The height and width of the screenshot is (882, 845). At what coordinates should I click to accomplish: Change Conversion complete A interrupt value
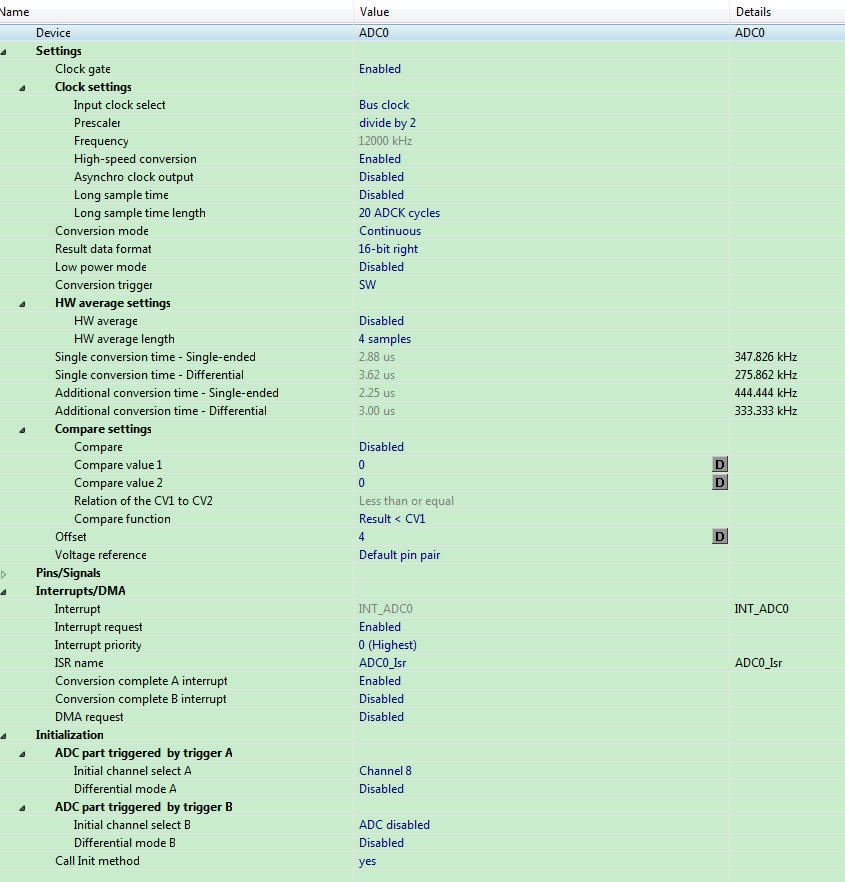pyautogui.click(x=380, y=681)
